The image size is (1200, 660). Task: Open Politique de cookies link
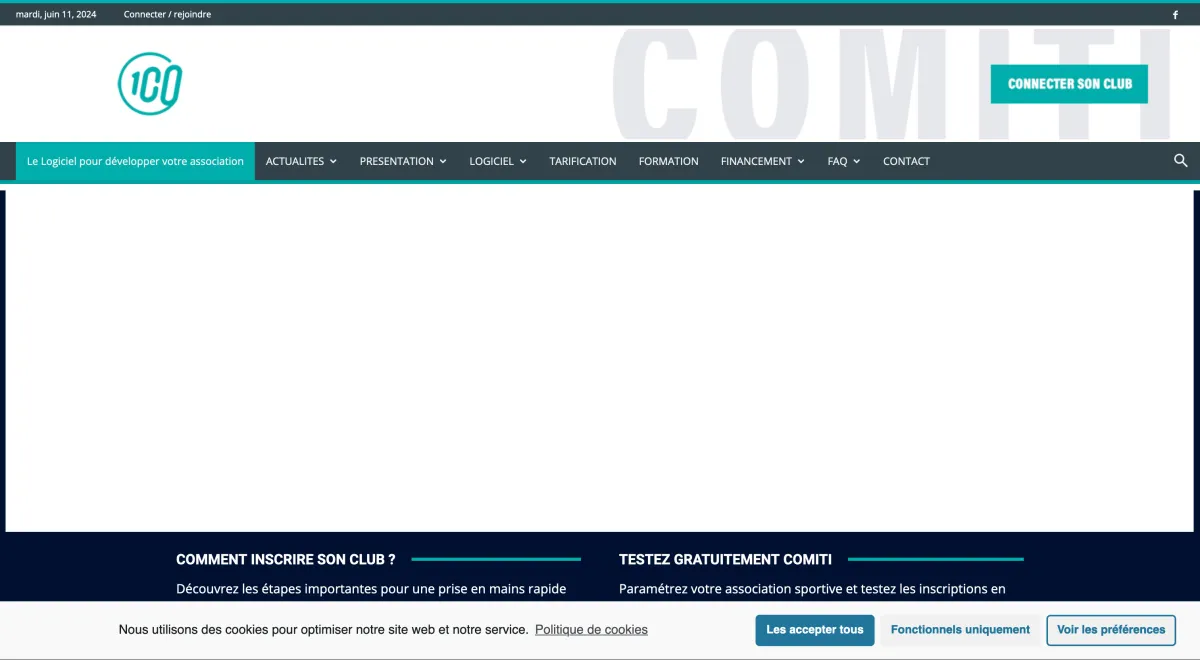click(x=591, y=630)
